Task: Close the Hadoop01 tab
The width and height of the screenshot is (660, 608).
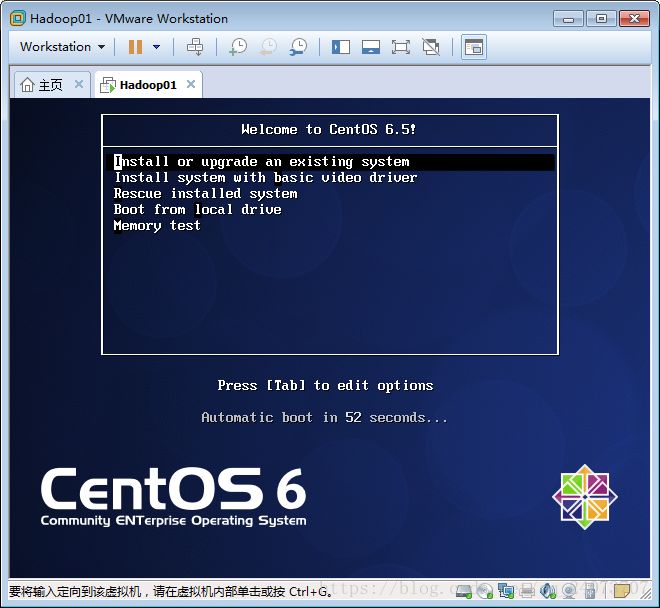Action: coord(191,84)
